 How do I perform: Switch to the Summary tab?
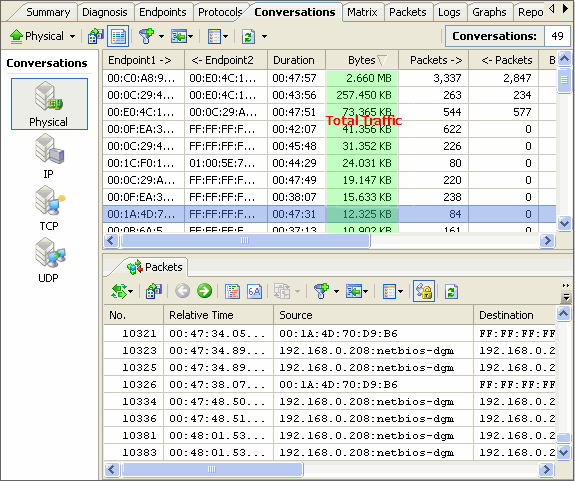click(x=48, y=12)
